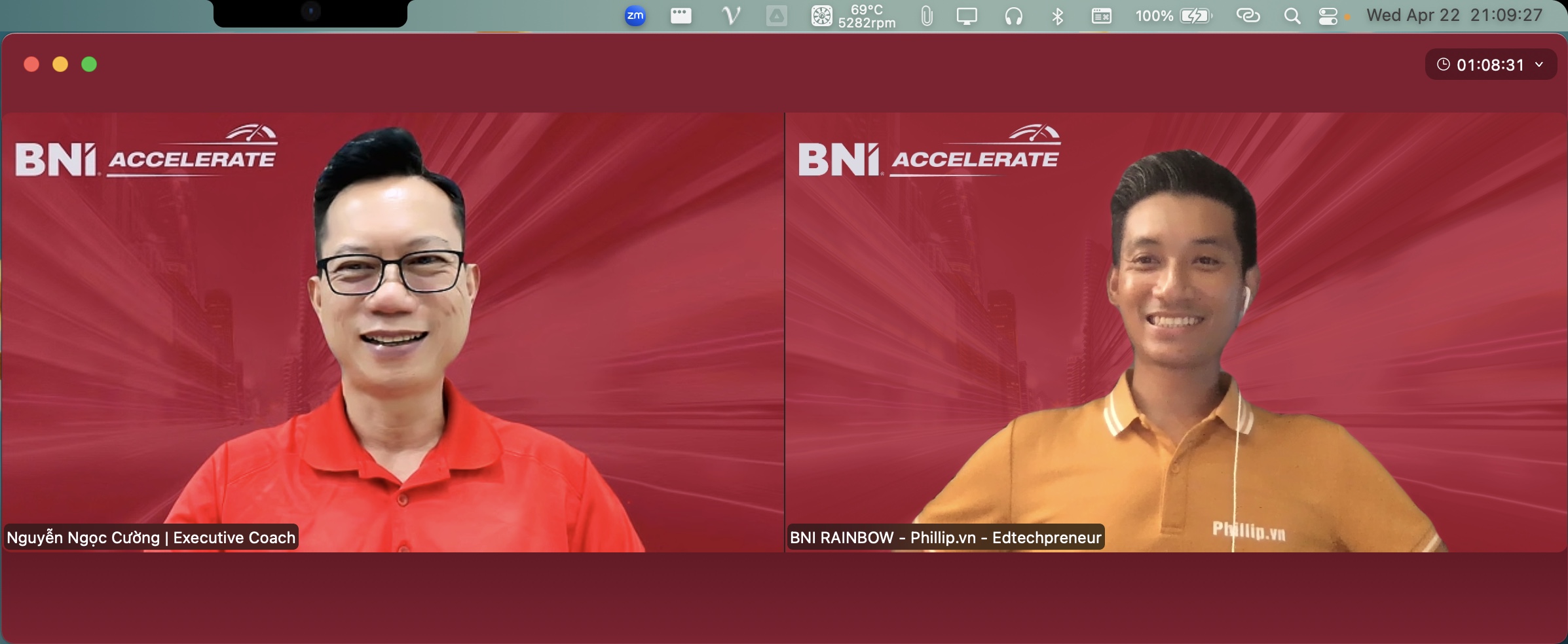
Task: Click the Zoom icon in the menu bar
Action: (635, 16)
